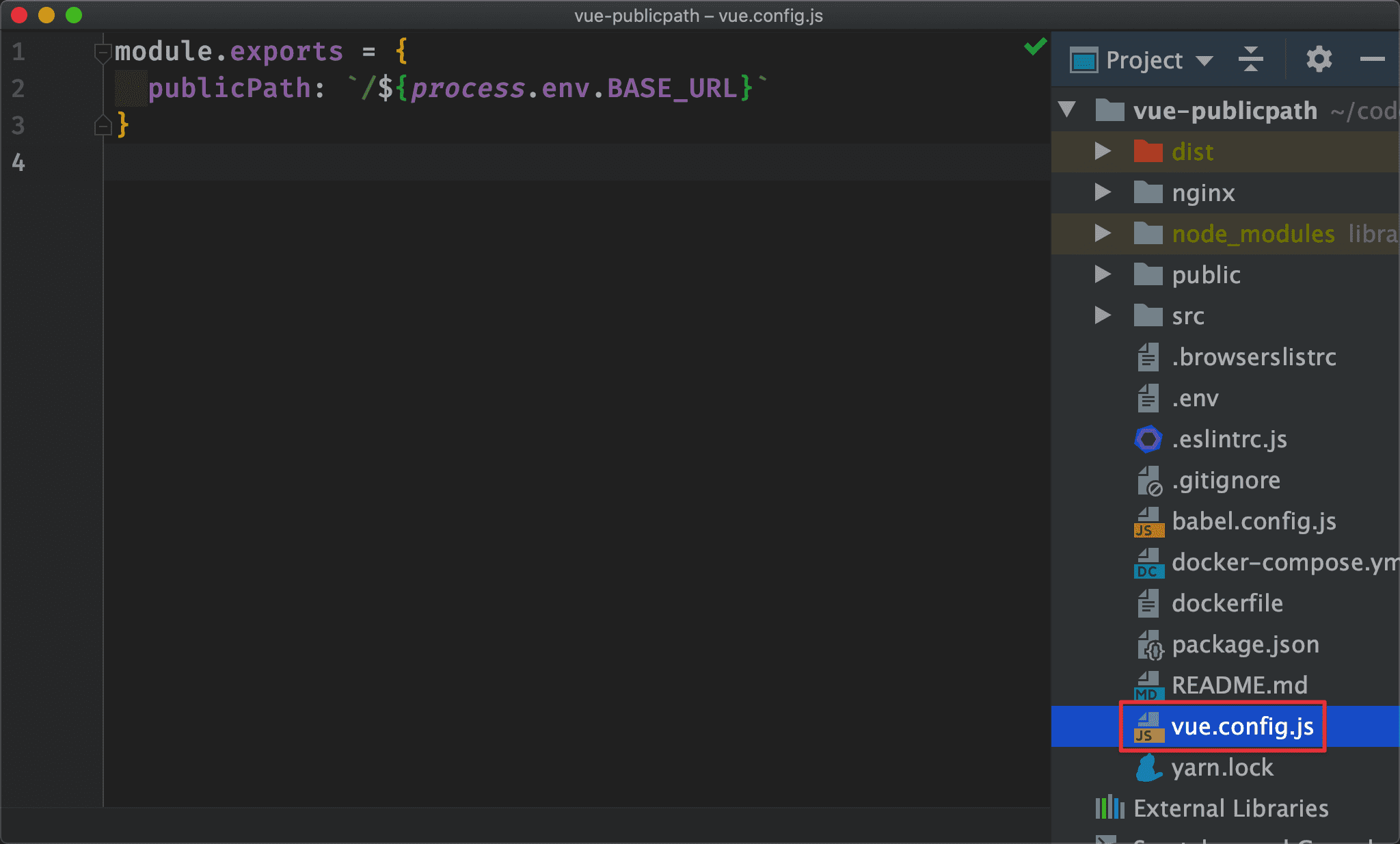Click the empty line 4 in editor

tap(576, 162)
